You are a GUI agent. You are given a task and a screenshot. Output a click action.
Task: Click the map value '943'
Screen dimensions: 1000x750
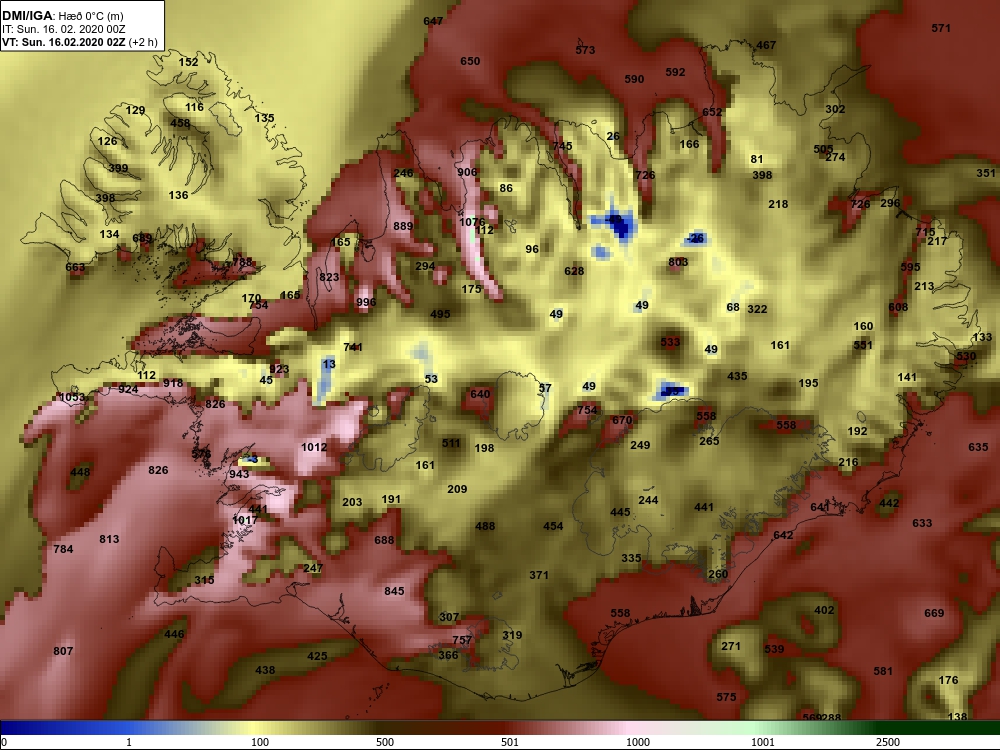point(239,474)
